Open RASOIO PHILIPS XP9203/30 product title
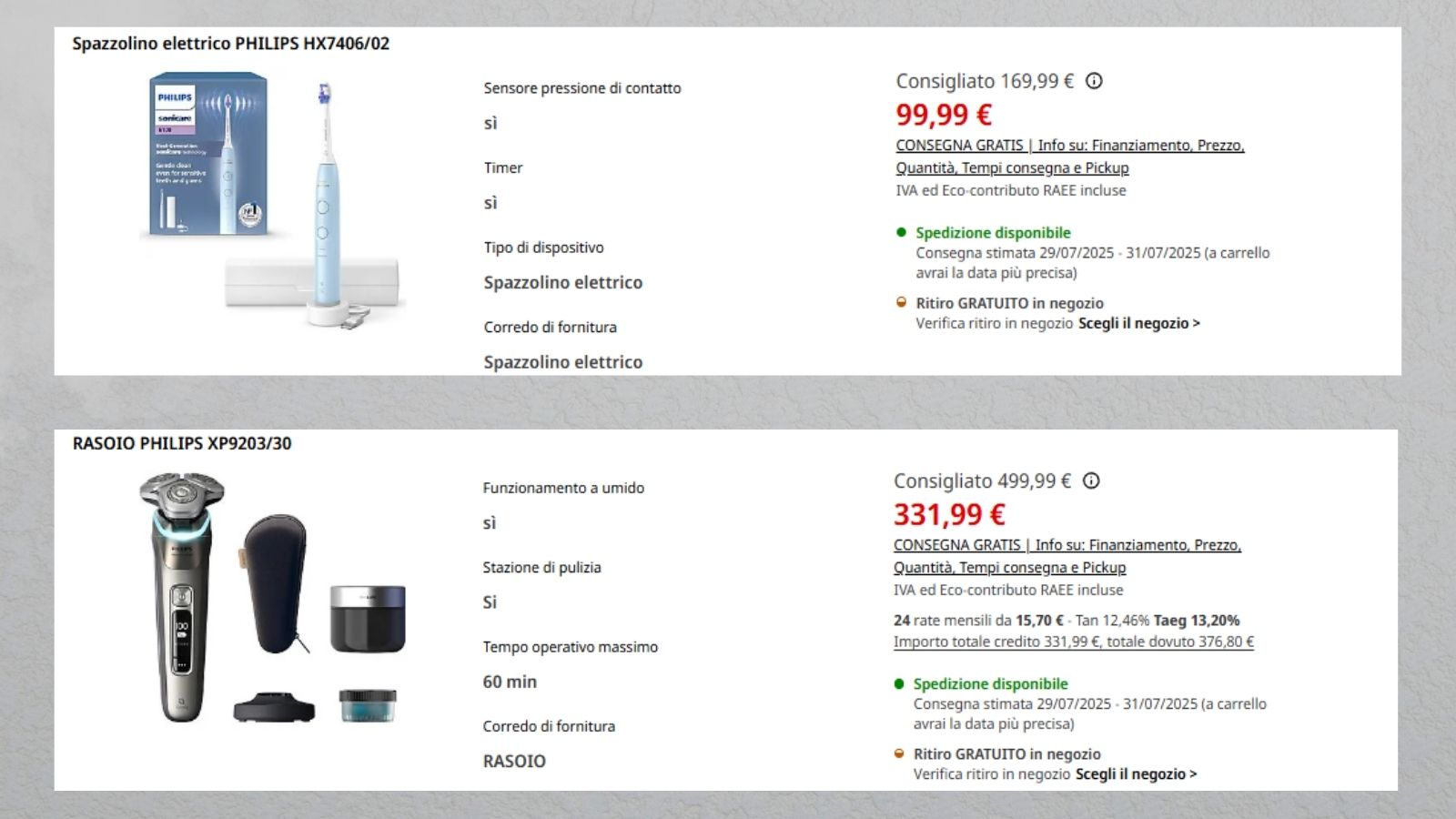Screen dimensions: 1456x819 pyautogui.click(x=182, y=443)
